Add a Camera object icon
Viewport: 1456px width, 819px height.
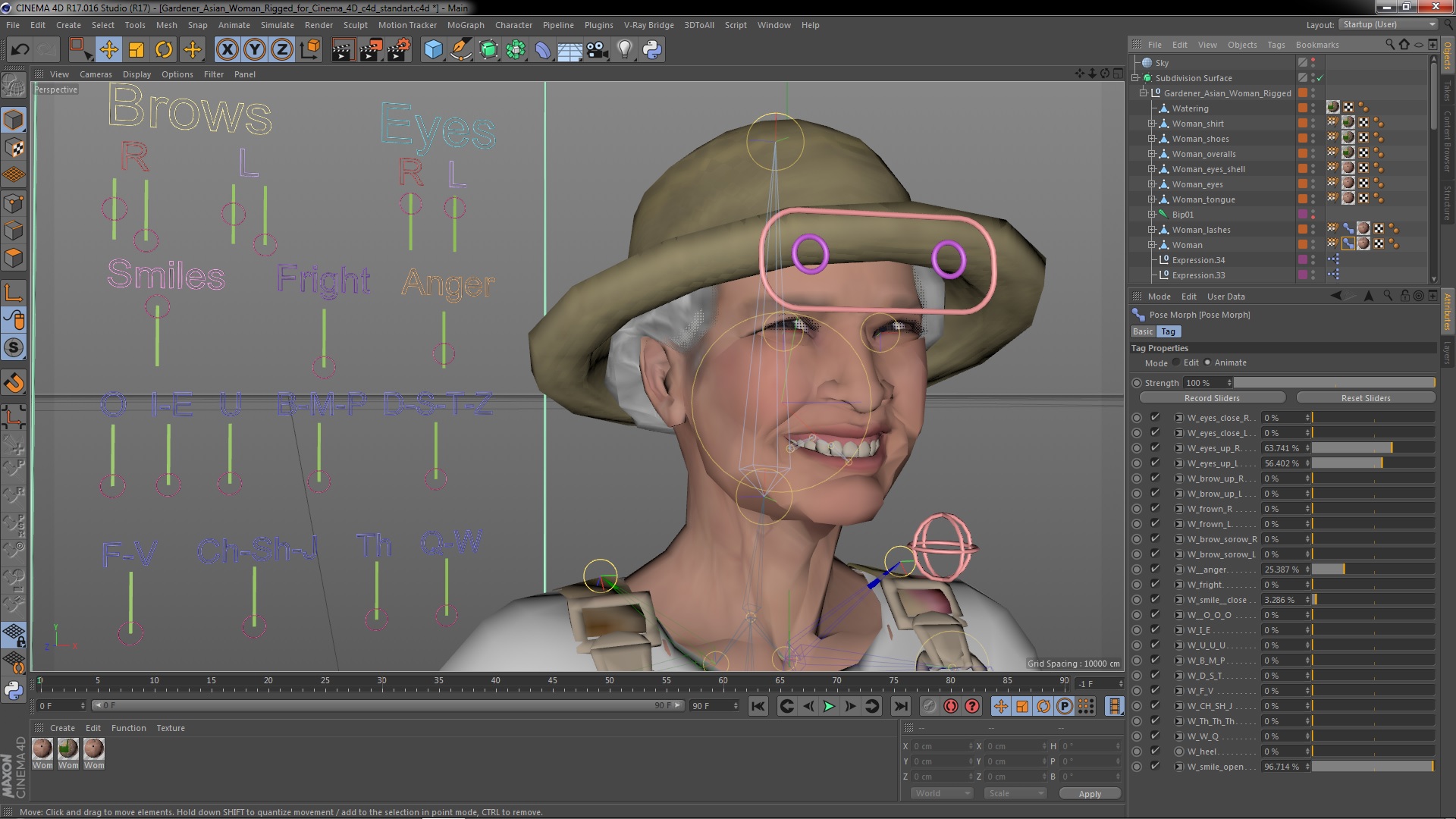pos(597,50)
